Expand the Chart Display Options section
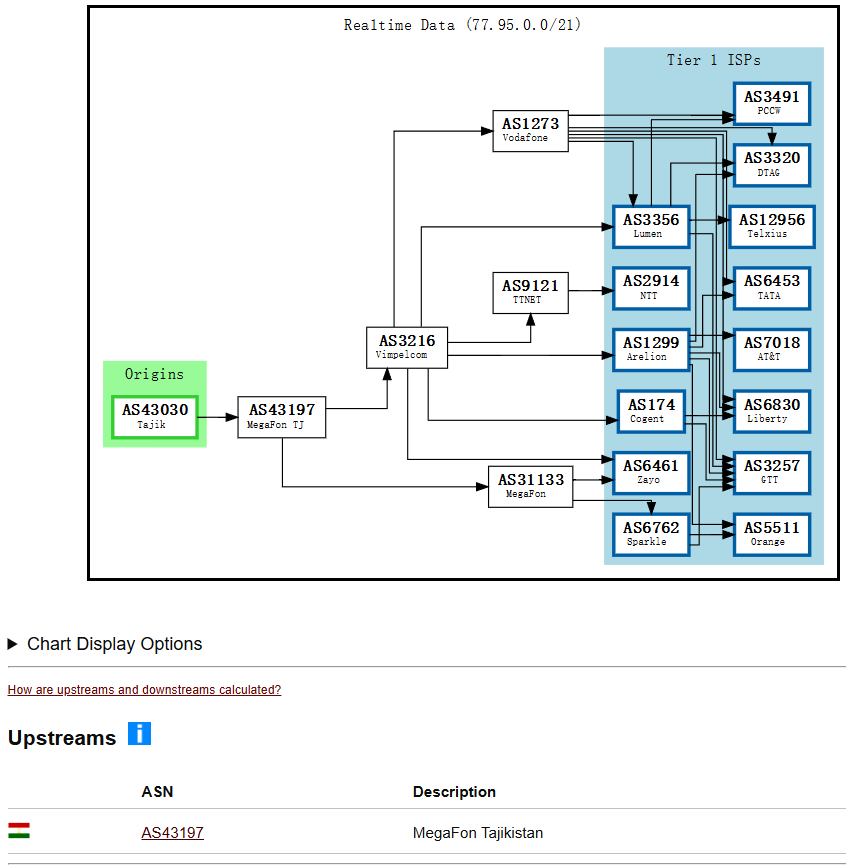The image size is (846, 866). click(105, 644)
